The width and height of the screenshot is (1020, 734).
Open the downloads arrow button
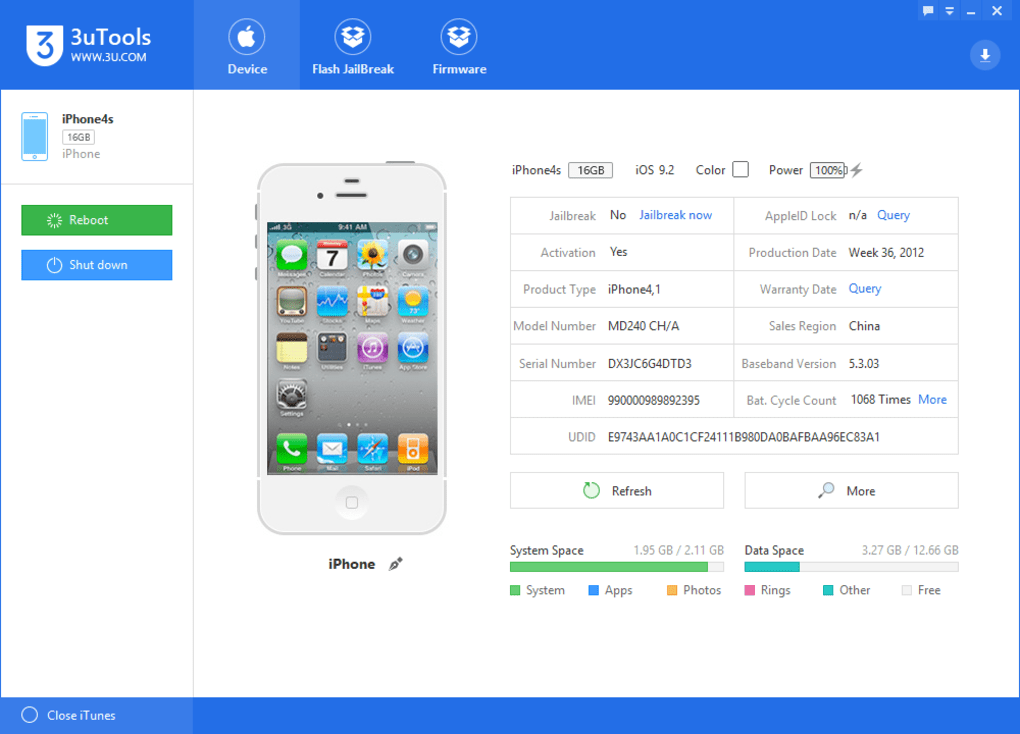(x=985, y=55)
